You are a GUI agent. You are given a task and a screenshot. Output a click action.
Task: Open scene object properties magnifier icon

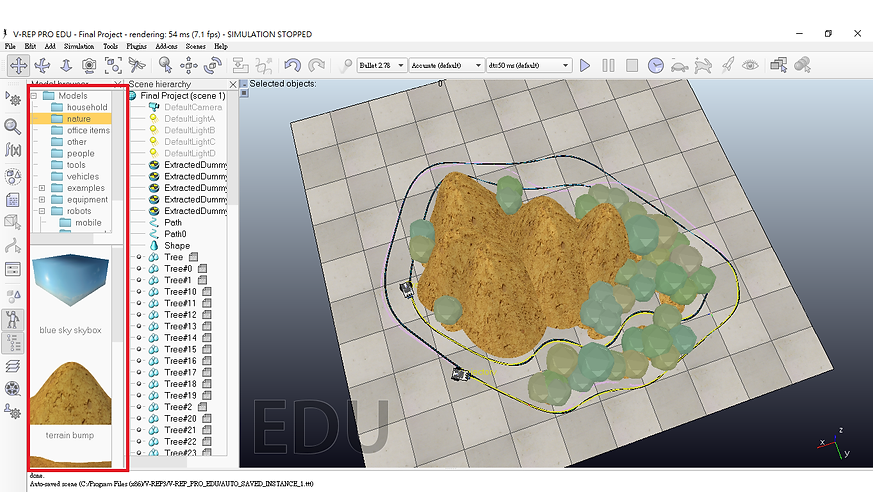(x=13, y=126)
